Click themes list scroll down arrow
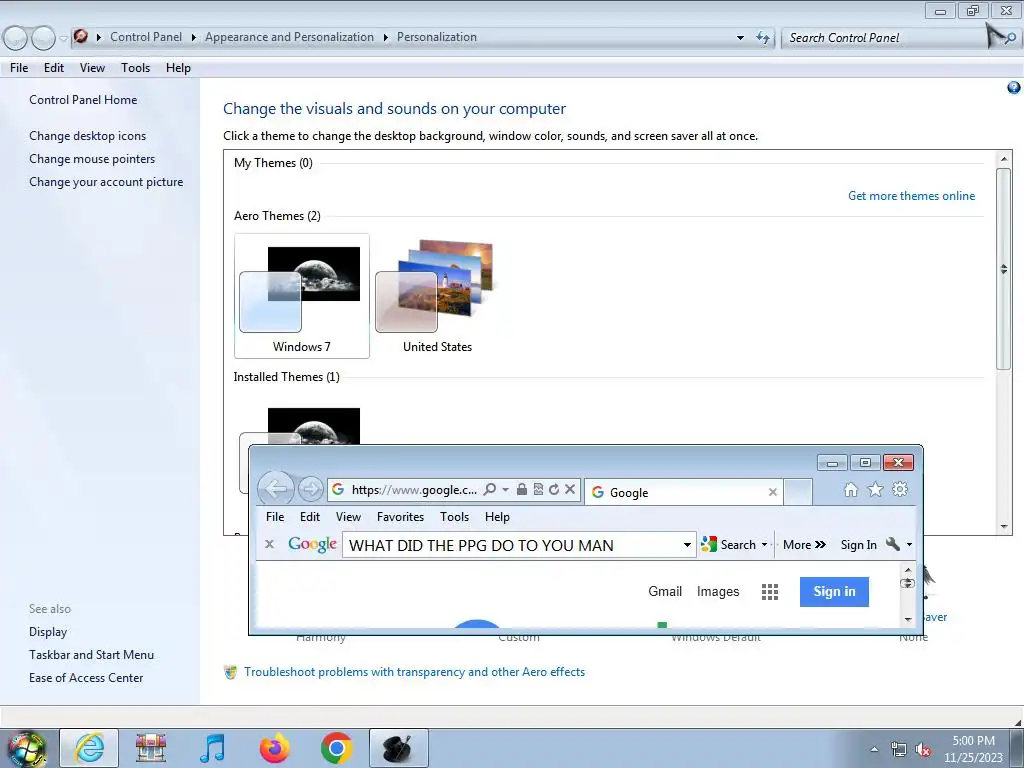Image resolution: width=1024 pixels, height=768 pixels. (x=1004, y=526)
